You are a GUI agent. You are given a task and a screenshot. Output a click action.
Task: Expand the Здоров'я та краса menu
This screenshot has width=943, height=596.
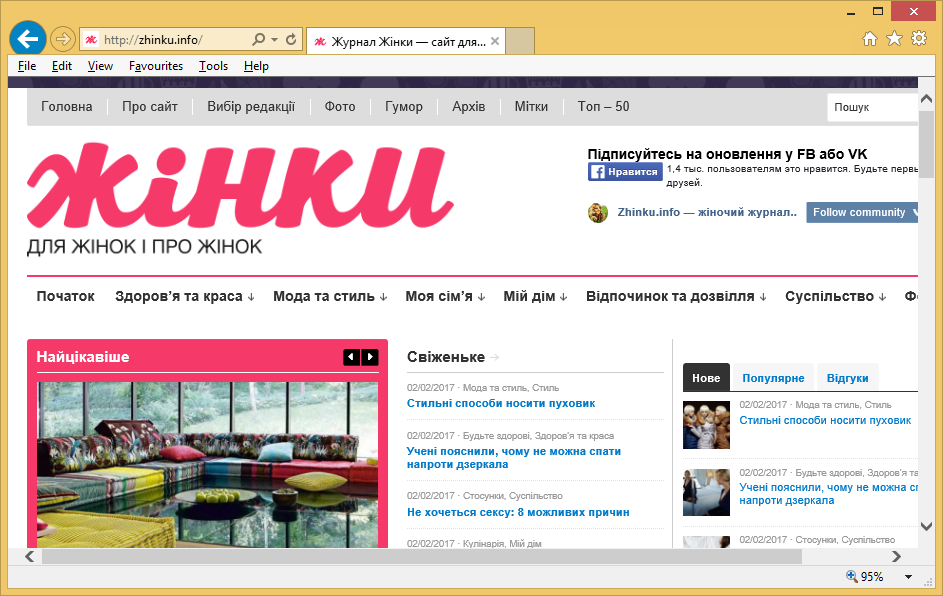tap(185, 296)
